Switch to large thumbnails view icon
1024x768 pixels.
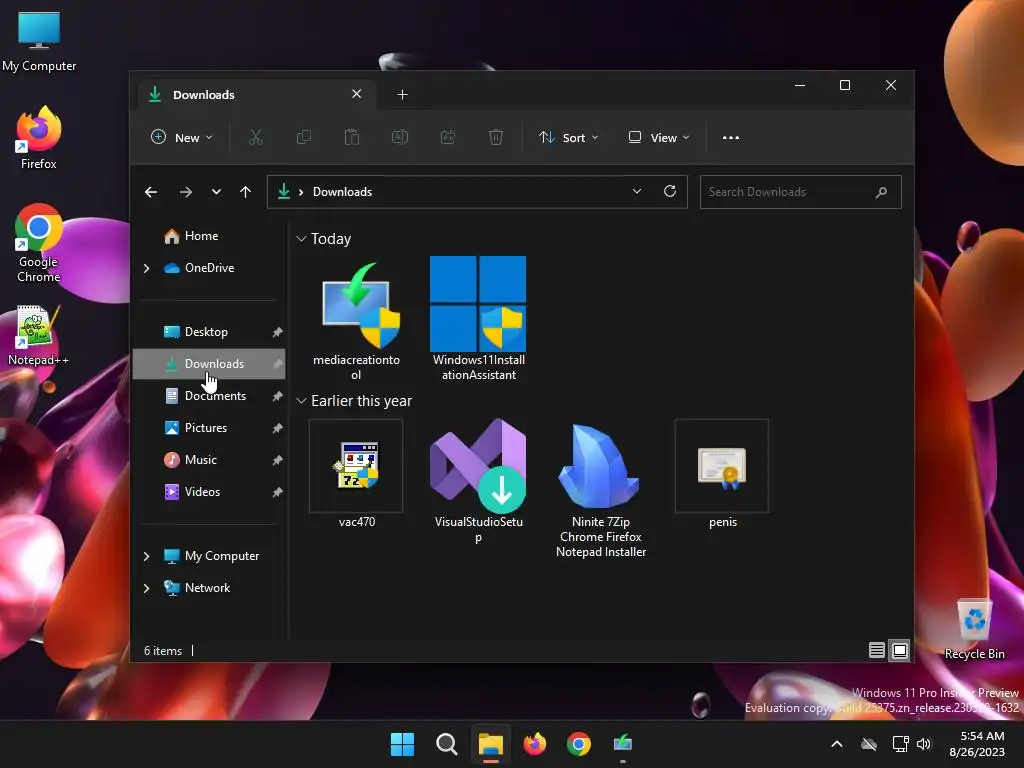point(900,650)
